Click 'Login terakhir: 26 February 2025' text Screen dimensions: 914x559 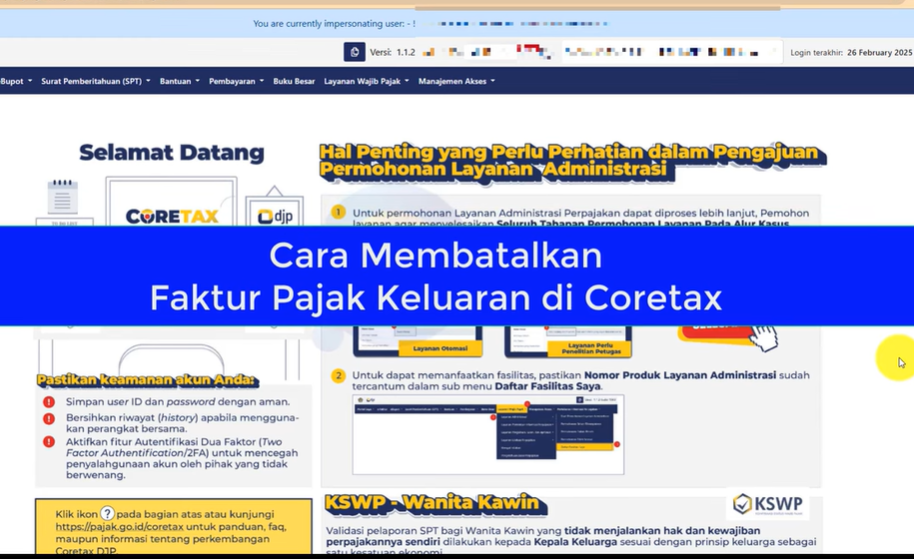pyautogui.click(x=851, y=52)
